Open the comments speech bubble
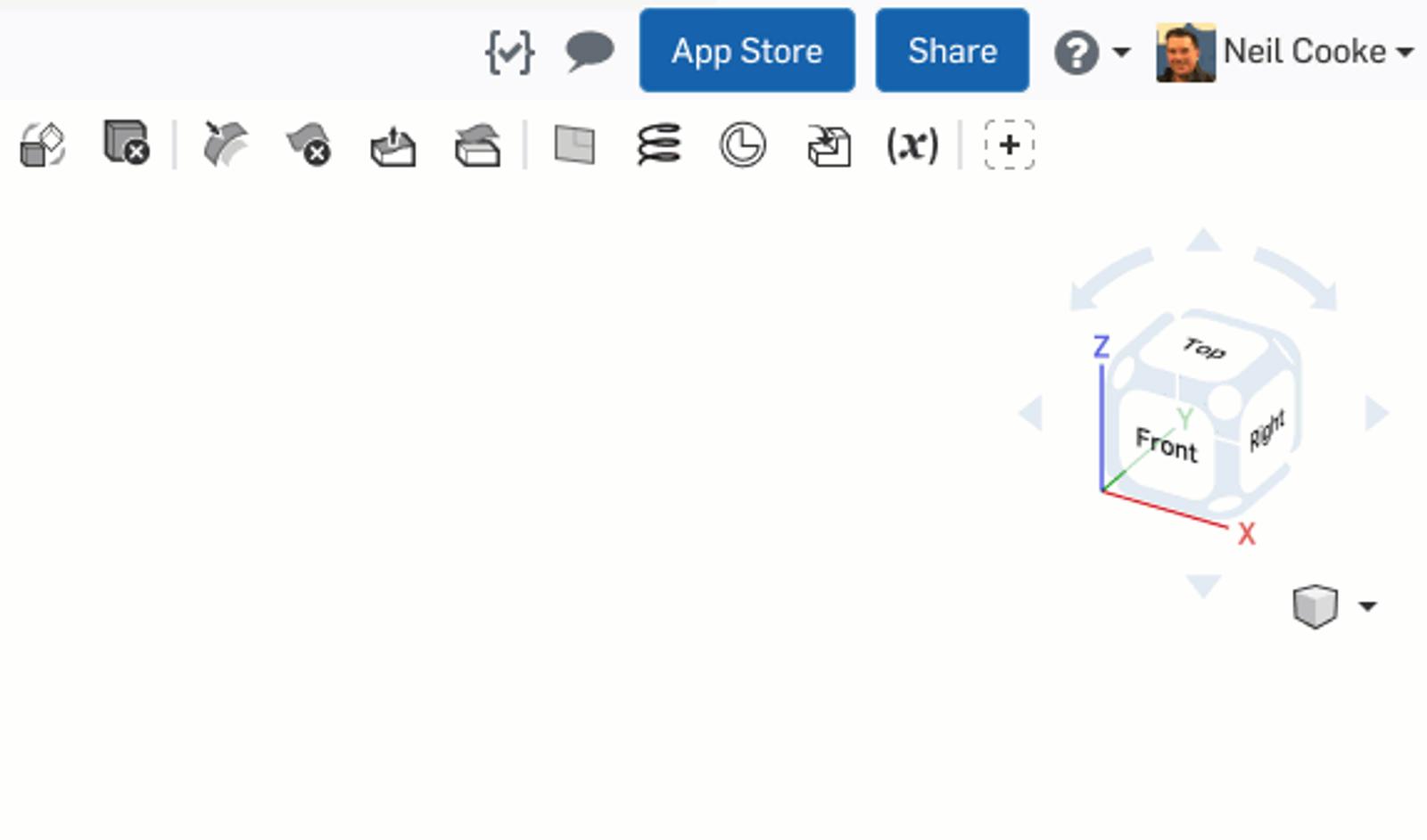Image resolution: width=1427 pixels, height=840 pixels. 590,51
